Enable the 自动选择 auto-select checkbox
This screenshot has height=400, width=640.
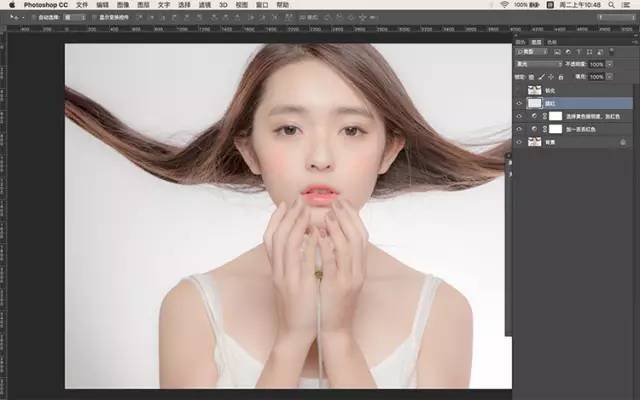pyautogui.click(x=38, y=18)
